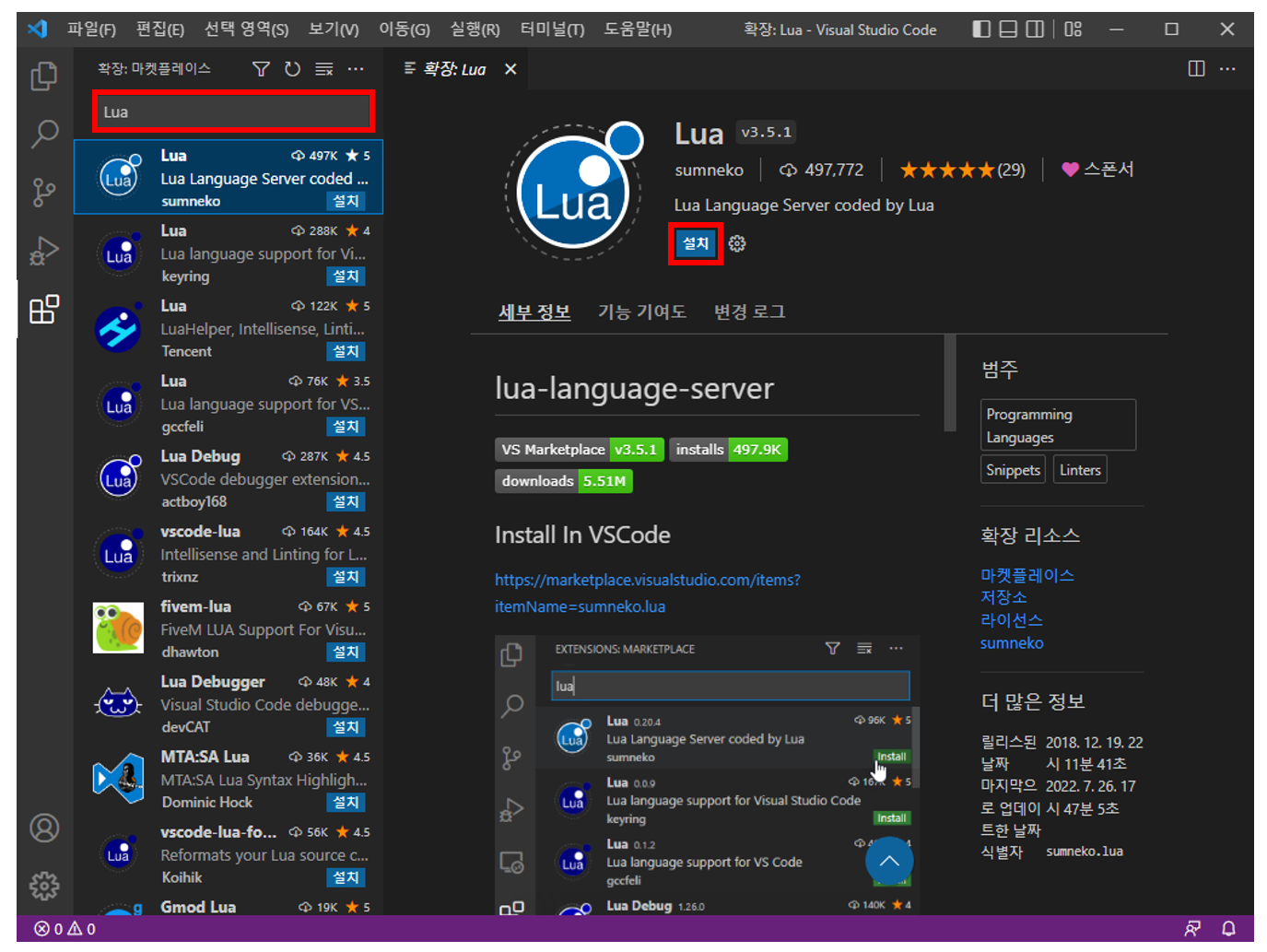Click the scroll-to-top round arrow button
Image resolution: width=1267 pixels, height=952 pixels.
point(889,862)
